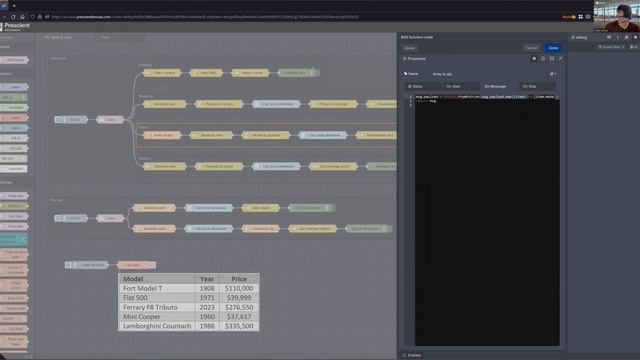Click the Delete button in editor
Viewport: 640px width, 360px height.
pos(409,48)
